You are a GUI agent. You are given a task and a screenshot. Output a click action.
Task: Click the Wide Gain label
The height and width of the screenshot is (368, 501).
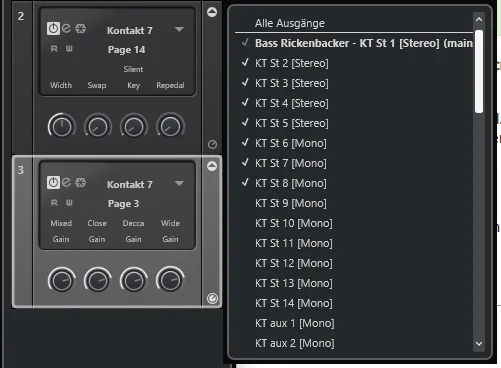[170, 231]
